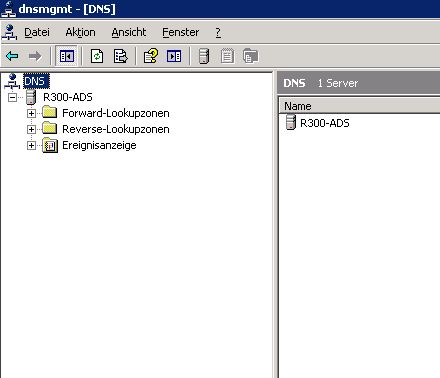Viewport: 440px width, 378px height.
Task: Toggle the console tree pane button
Action: click(67, 56)
